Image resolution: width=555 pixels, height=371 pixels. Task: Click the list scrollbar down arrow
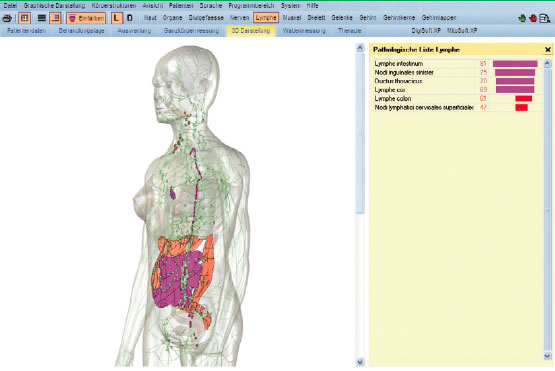(x=547, y=356)
